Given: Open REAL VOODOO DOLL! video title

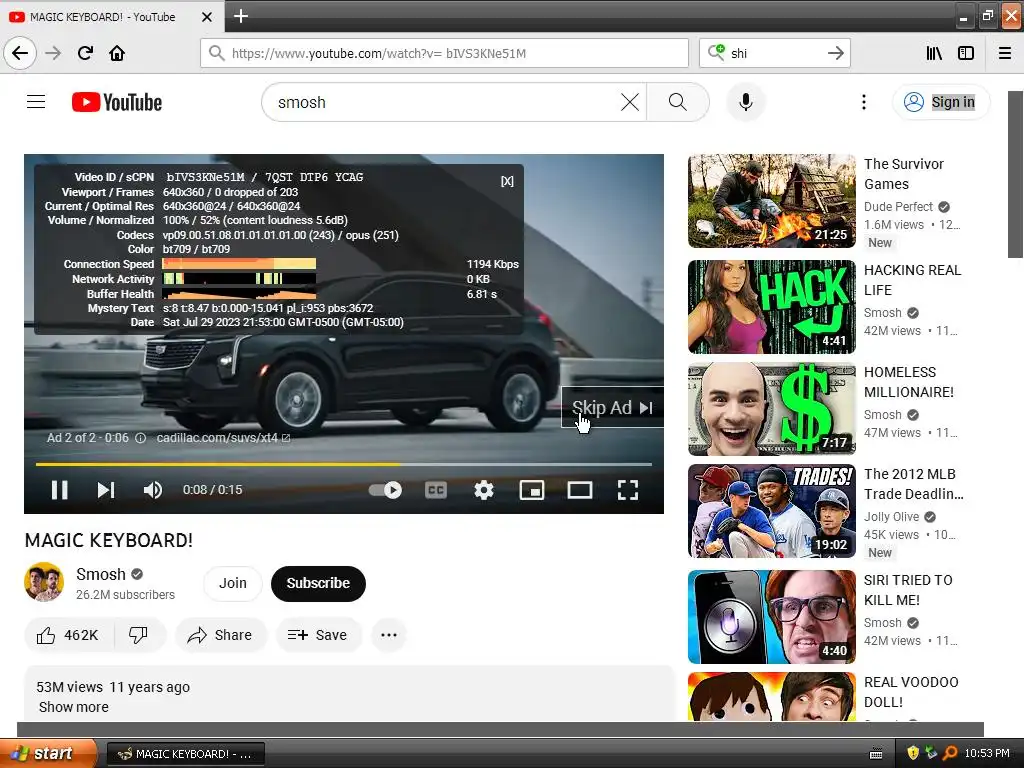Looking at the screenshot, I should [x=911, y=692].
